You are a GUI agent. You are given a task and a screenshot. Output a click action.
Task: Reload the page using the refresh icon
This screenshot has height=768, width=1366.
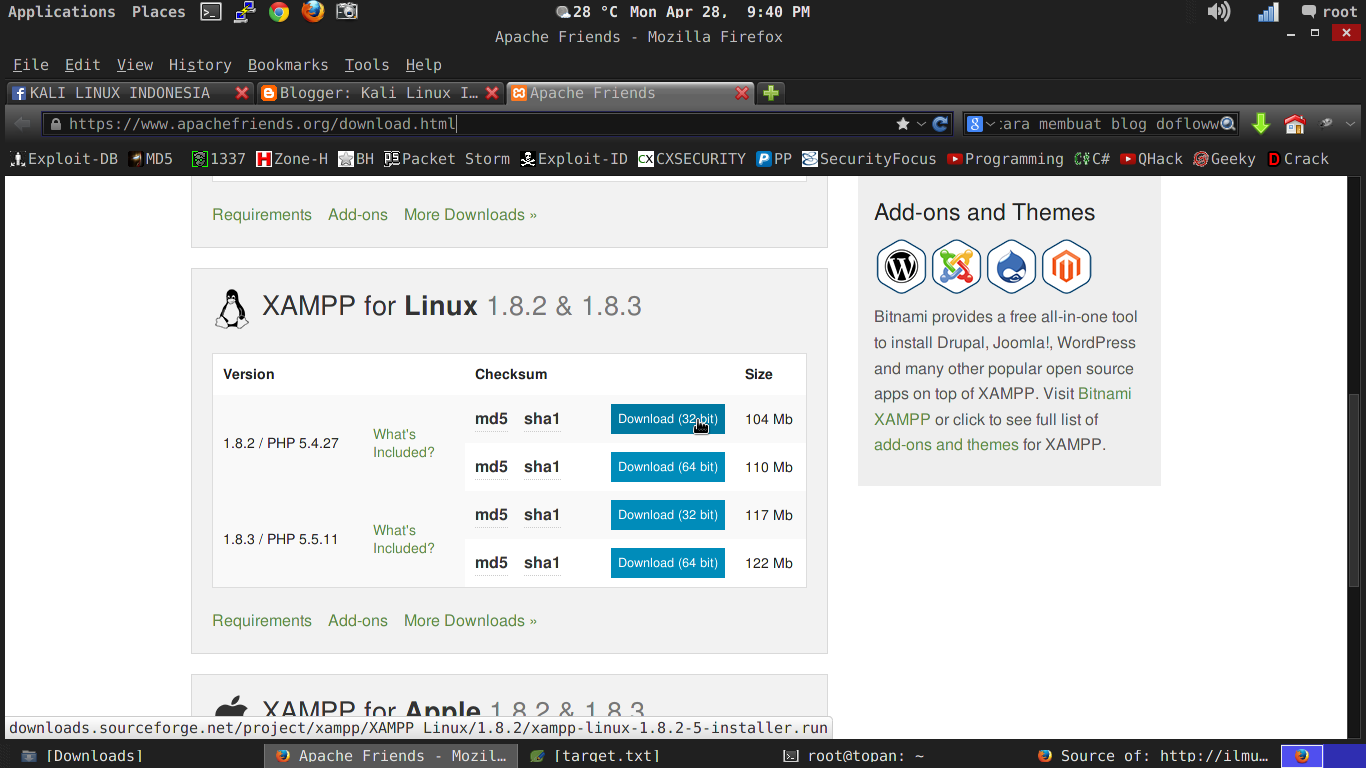click(x=940, y=124)
